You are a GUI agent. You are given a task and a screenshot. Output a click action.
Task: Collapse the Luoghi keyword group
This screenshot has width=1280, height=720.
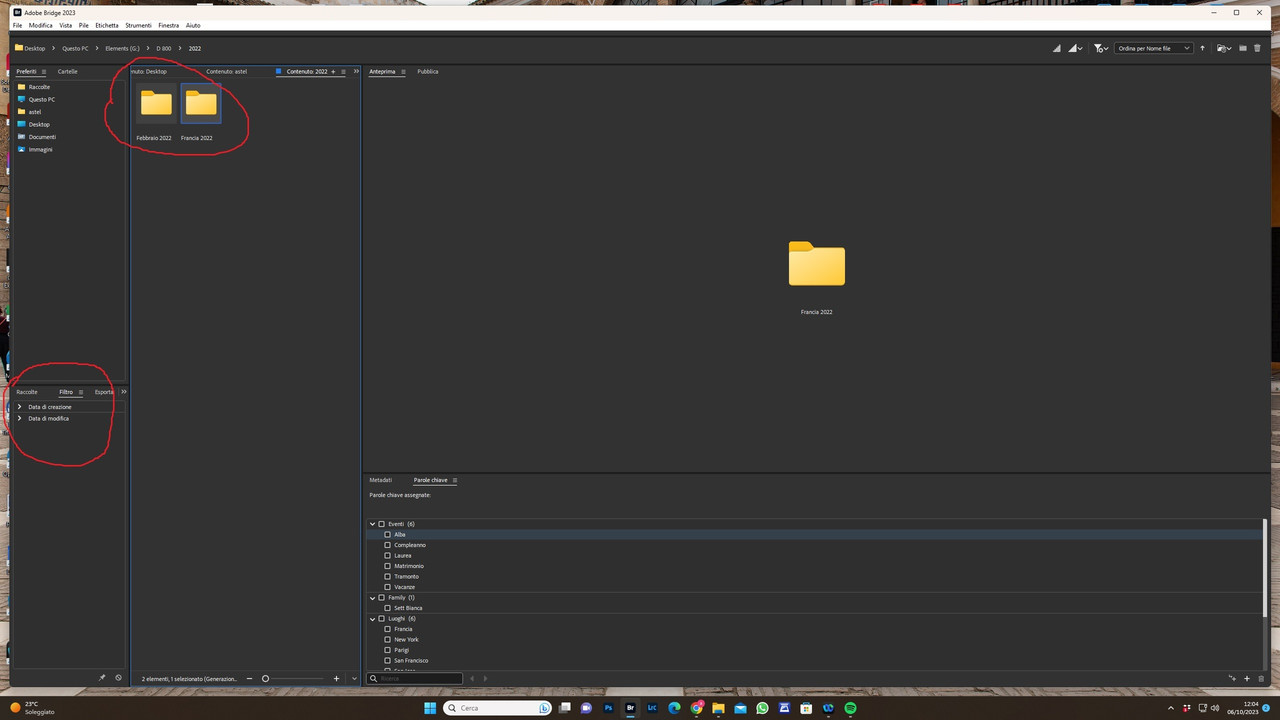373,618
